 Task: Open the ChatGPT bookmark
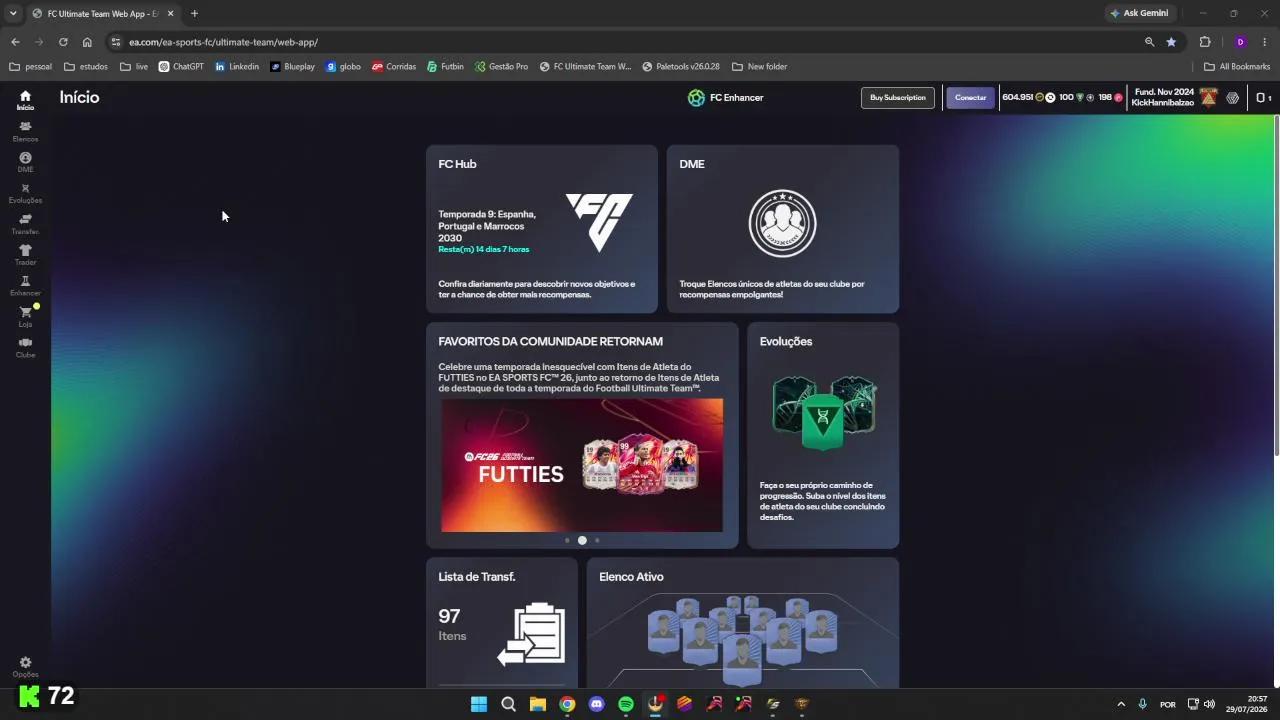tap(181, 66)
